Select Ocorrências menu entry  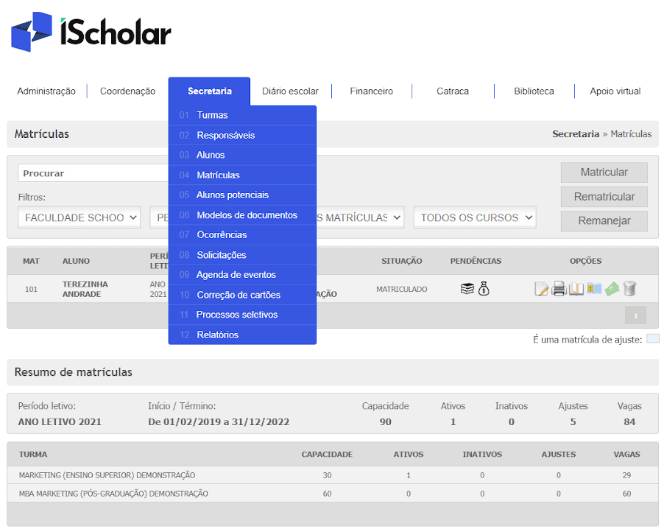tap(243, 235)
